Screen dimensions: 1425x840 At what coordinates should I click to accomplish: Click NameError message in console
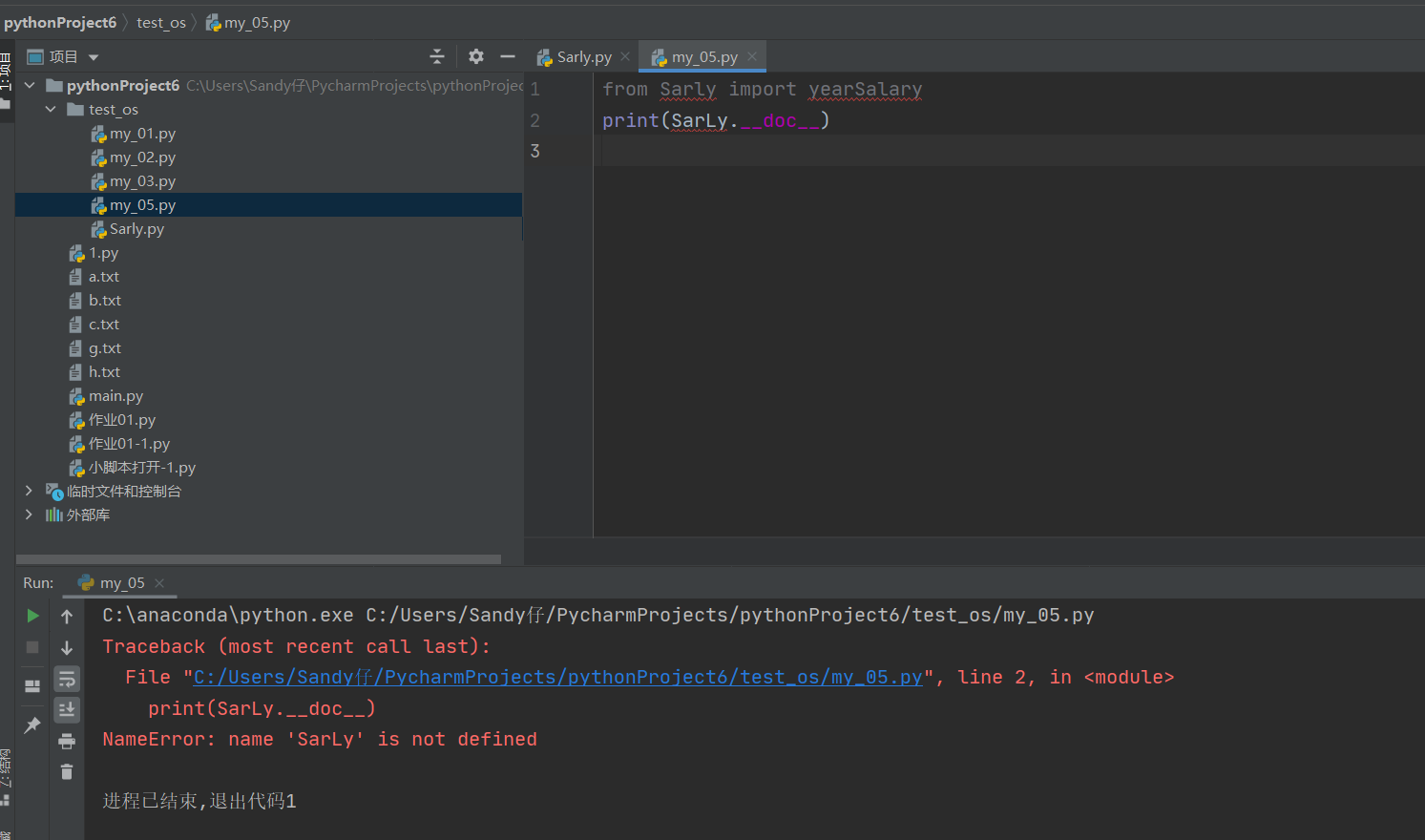tap(320, 739)
